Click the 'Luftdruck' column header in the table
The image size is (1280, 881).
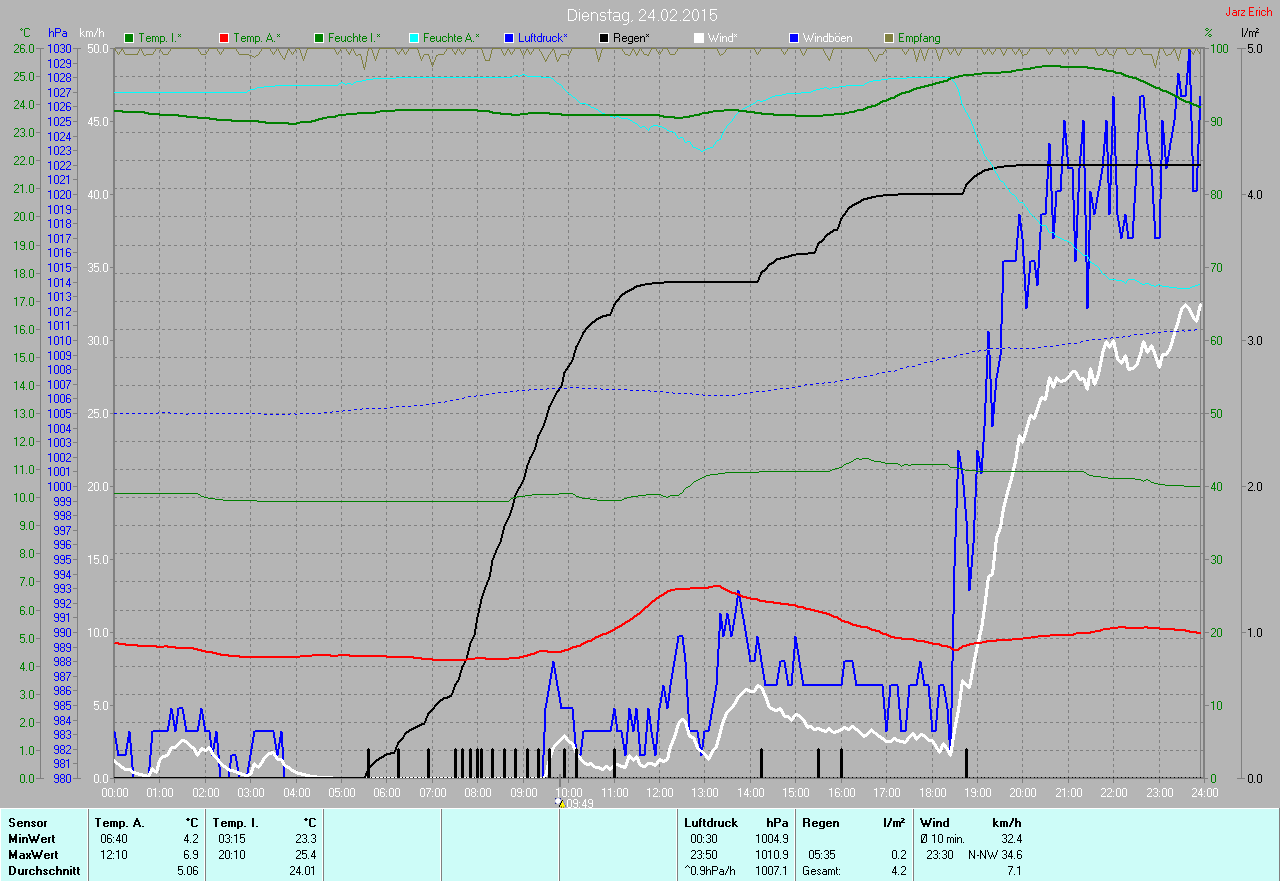pos(711,823)
